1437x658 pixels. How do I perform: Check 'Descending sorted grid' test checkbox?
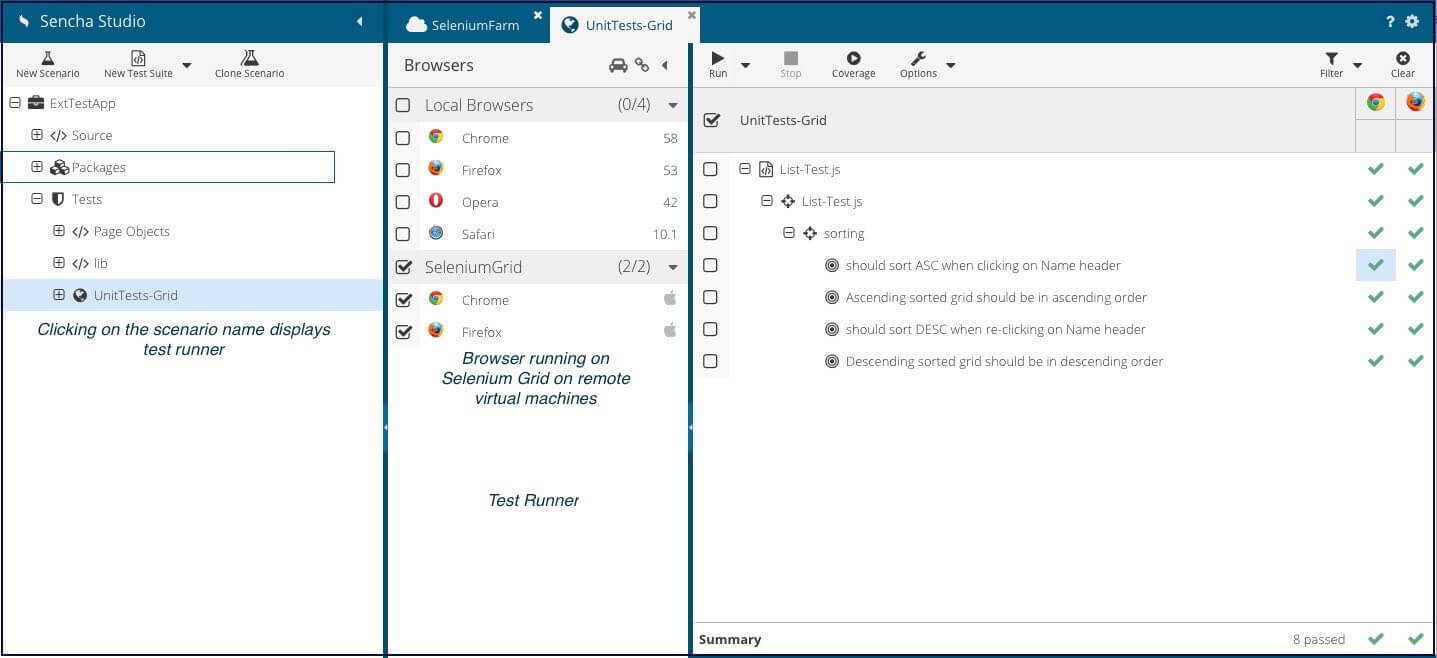pyautogui.click(x=710, y=361)
